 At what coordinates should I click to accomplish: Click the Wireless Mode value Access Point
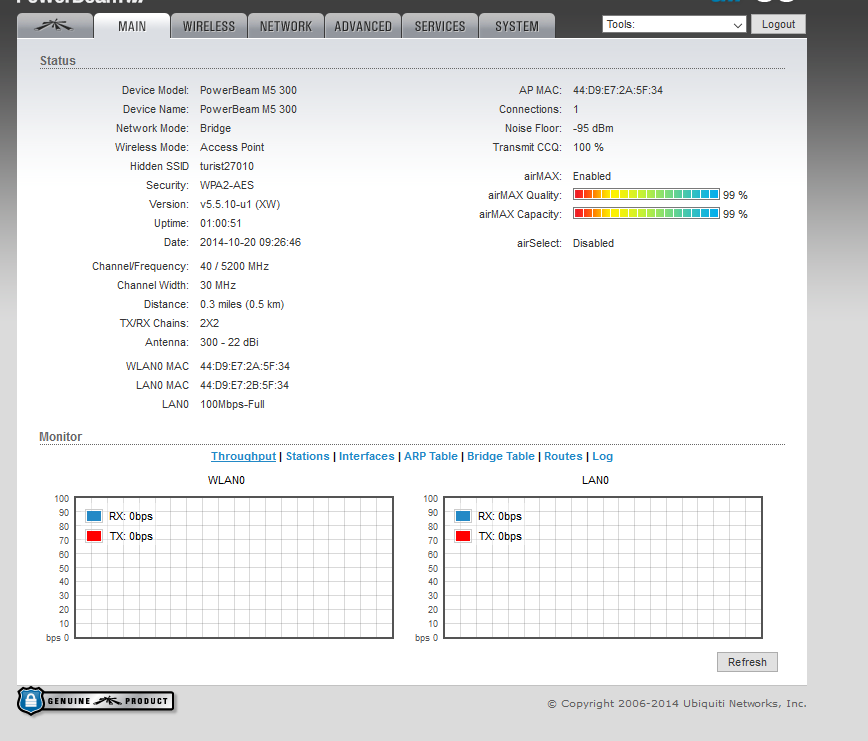click(x=232, y=147)
